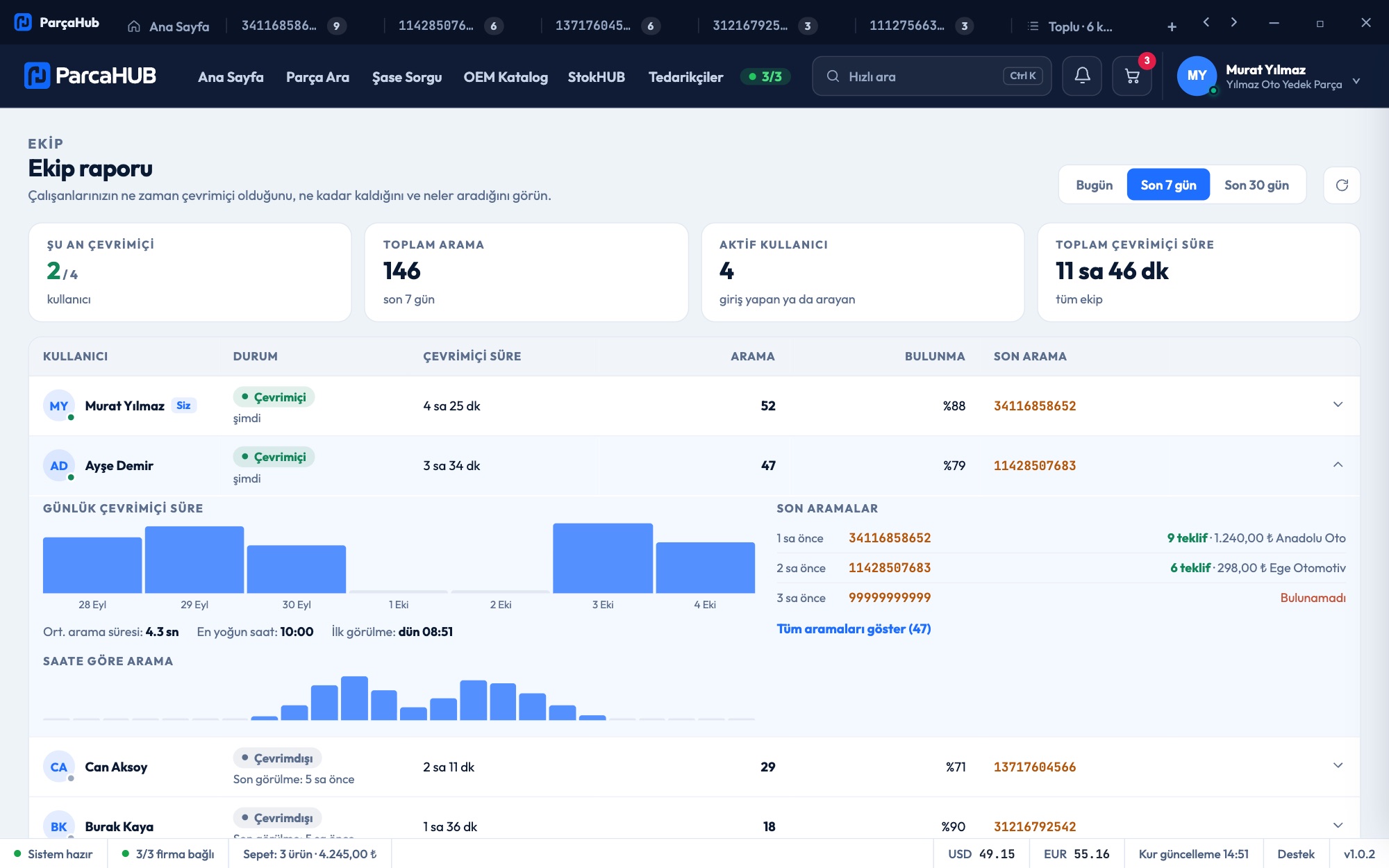
Task: Open the Parça Ara menu
Action: 317,77
